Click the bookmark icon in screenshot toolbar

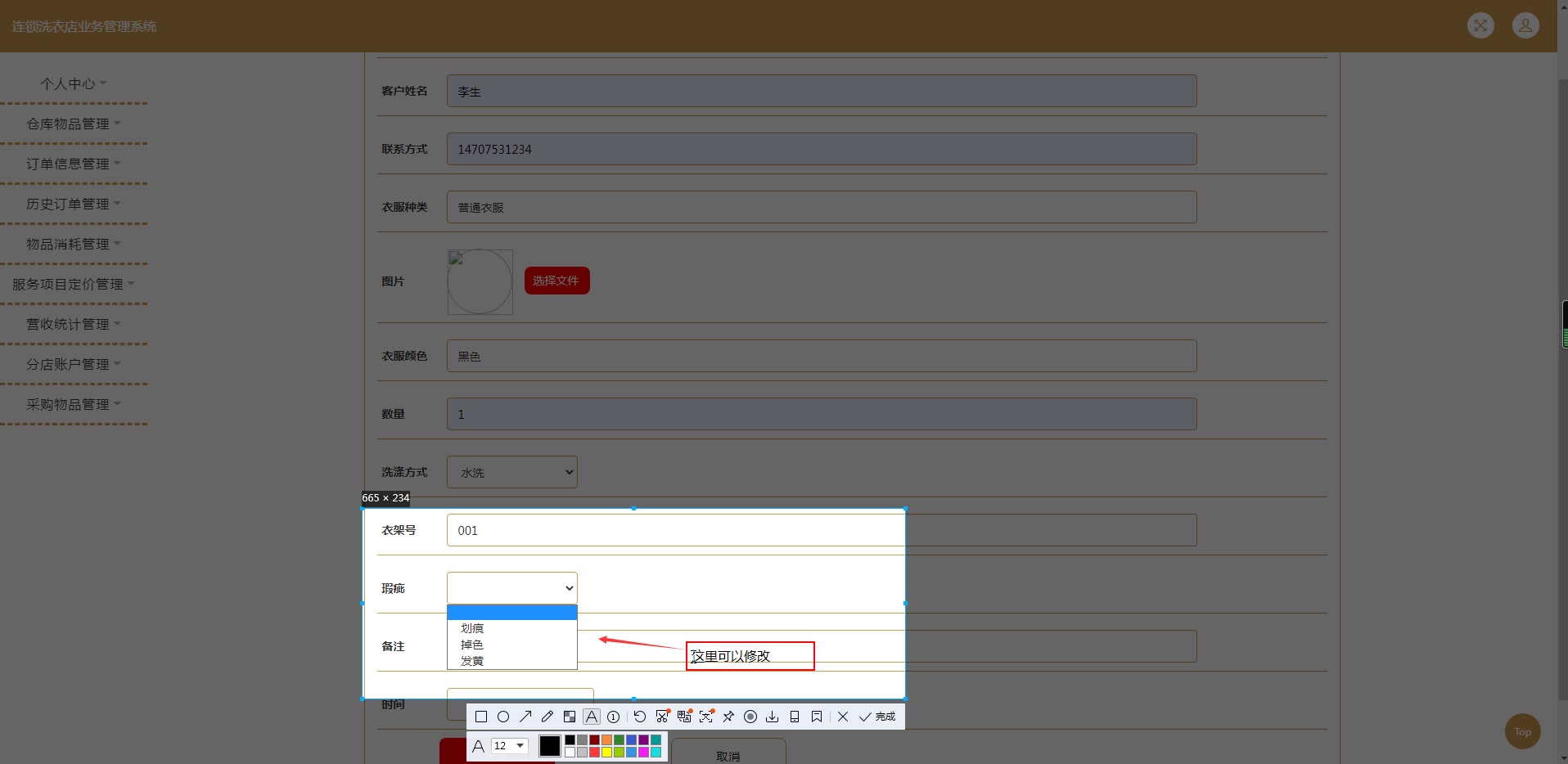(x=817, y=717)
